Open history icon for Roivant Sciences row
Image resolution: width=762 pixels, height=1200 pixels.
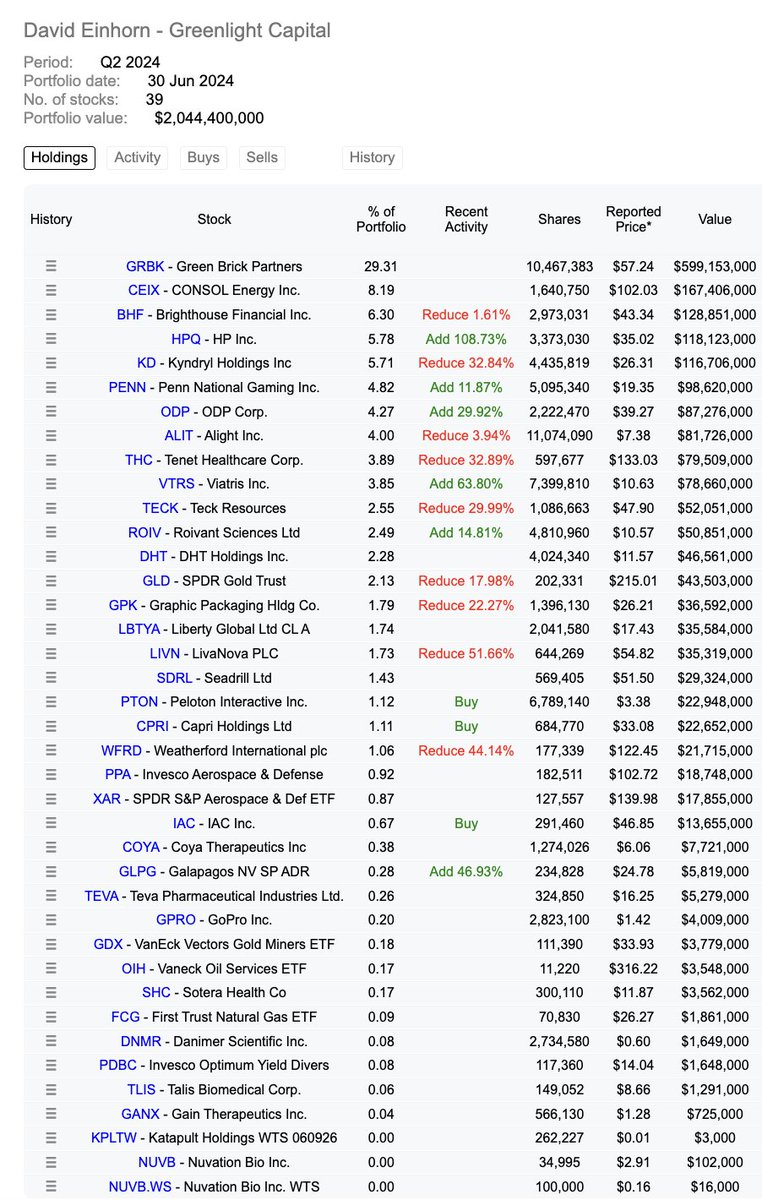(51, 532)
